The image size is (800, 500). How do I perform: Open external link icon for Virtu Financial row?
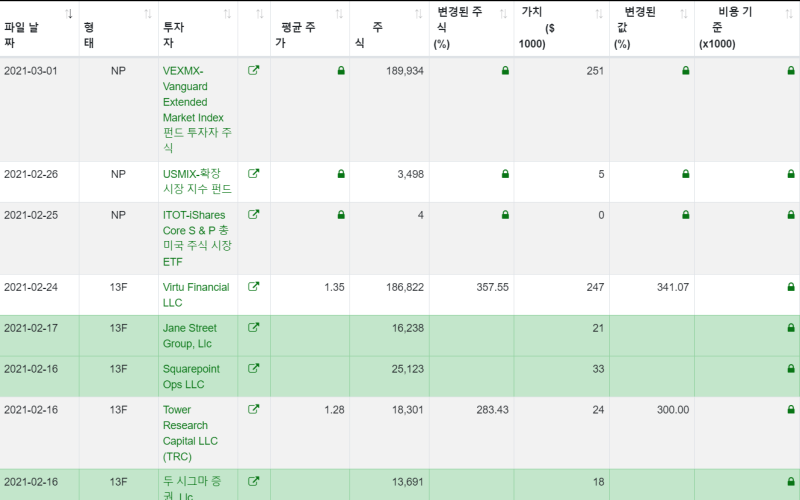pyautogui.click(x=254, y=287)
